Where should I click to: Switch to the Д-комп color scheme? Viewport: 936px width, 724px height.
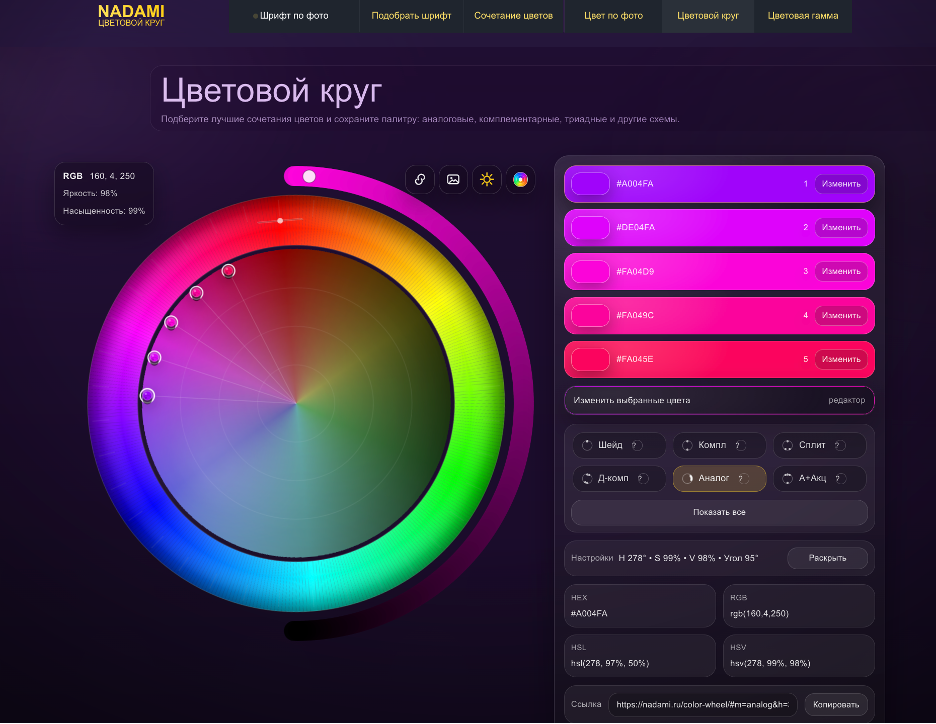[612, 479]
